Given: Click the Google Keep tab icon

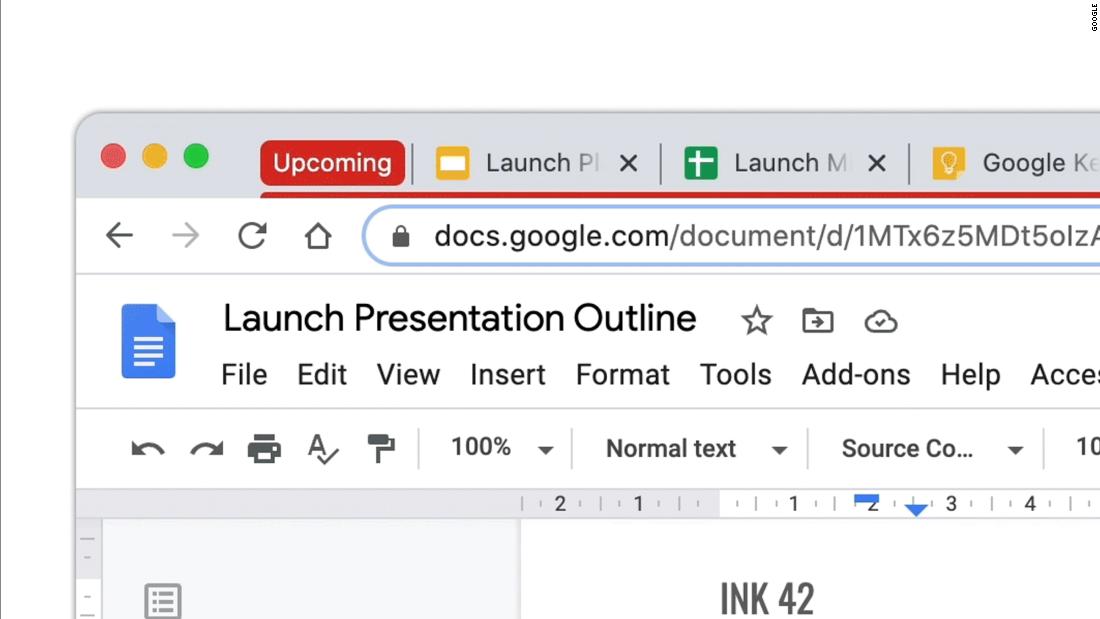Looking at the screenshot, I should [948, 164].
